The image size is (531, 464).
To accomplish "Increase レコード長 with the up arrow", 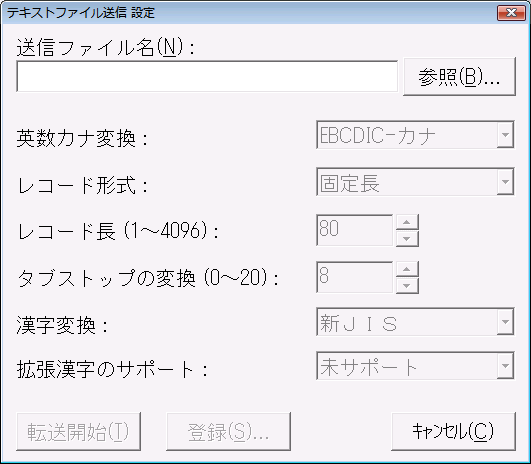I will pyautogui.click(x=407, y=222).
